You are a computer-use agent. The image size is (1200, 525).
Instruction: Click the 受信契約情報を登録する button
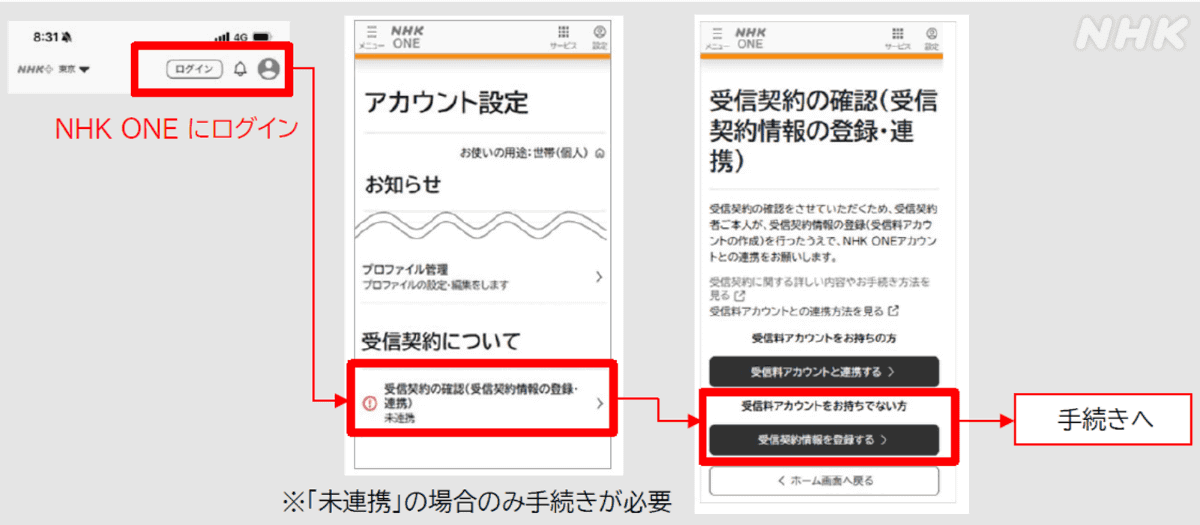(x=824, y=439)
